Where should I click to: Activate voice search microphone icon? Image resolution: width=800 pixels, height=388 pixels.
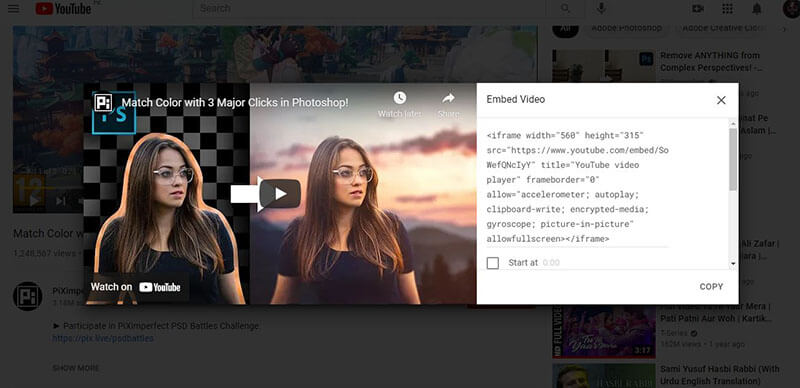[x=602, y=9]
